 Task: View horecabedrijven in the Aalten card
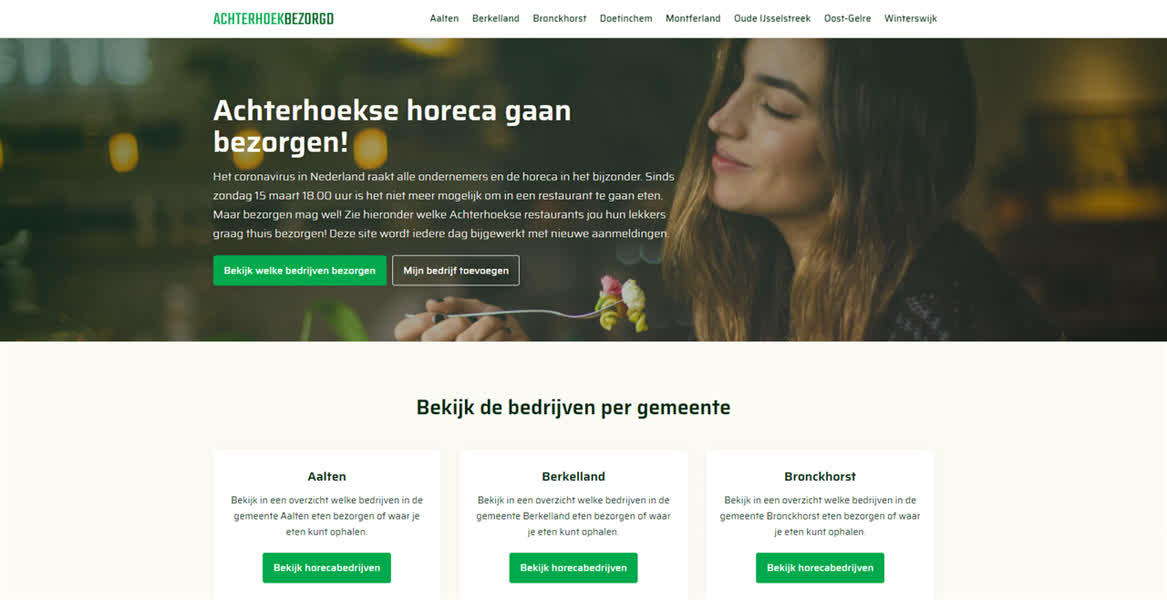coord(327,568)
